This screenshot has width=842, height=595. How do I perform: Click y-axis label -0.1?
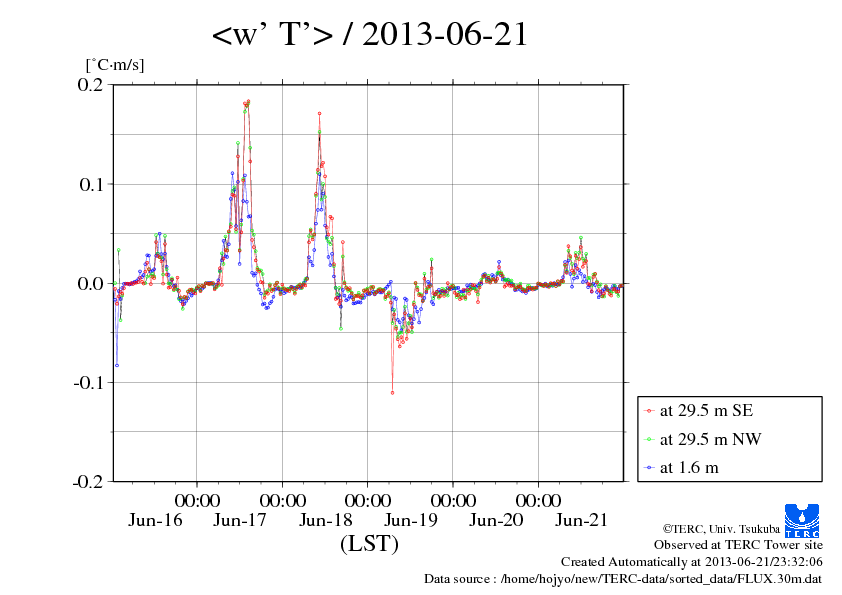click(88, 382)
